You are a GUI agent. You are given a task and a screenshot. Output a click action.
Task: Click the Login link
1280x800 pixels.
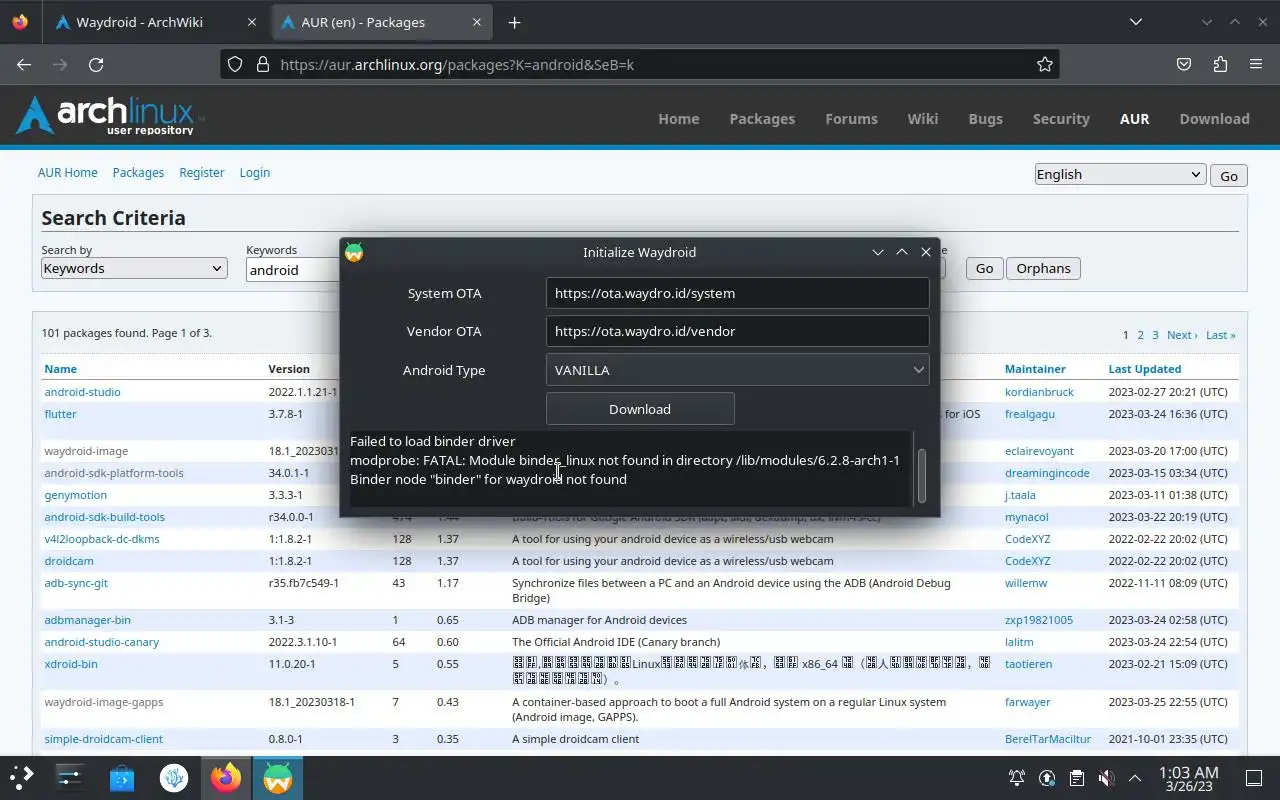coord(254,172)
